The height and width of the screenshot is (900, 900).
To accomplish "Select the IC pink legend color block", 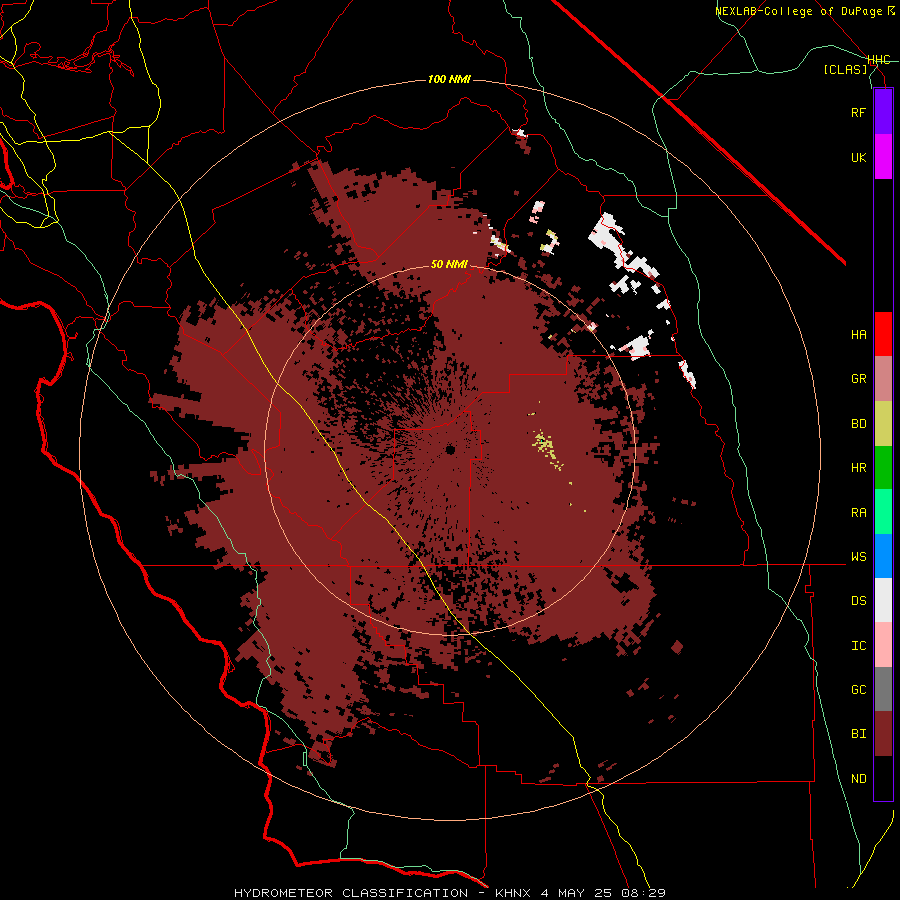I will [883, 645].
